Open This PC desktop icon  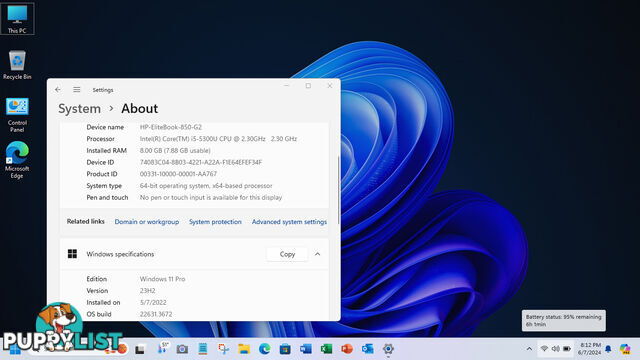pos(17,19)
